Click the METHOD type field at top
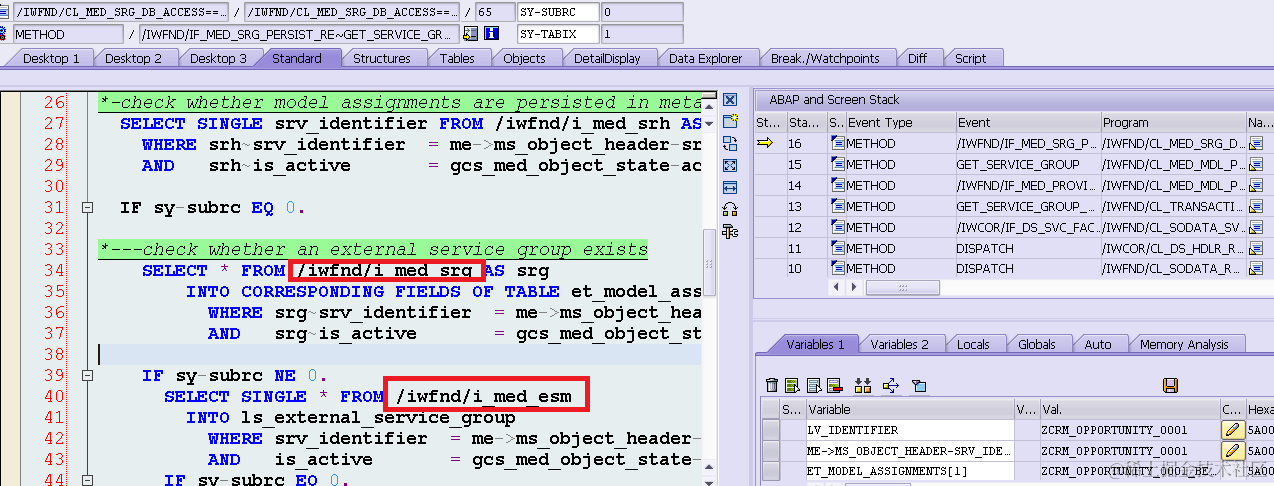 pos(67,33)
